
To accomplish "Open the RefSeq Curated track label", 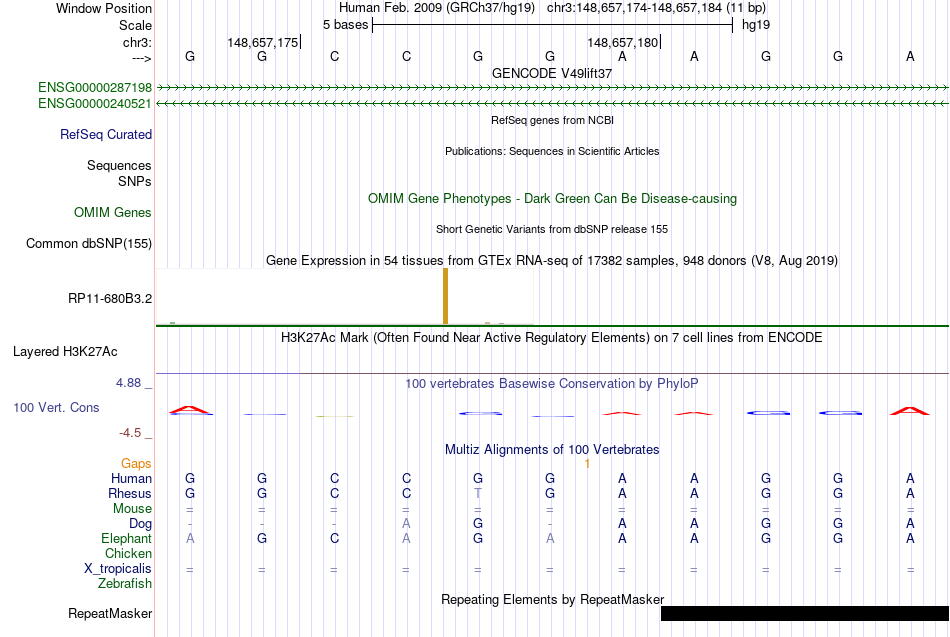I will [x=106, y=135].
